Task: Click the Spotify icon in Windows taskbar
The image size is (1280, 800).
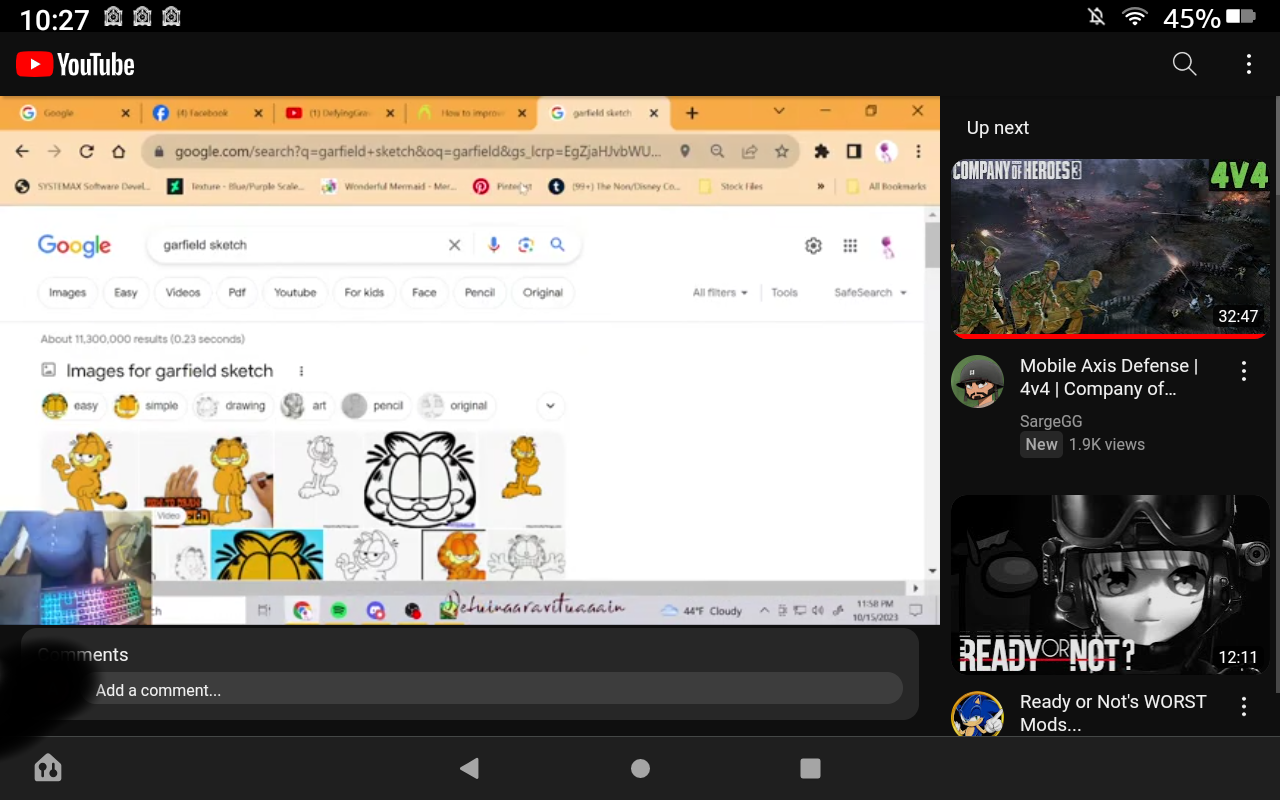Action: pos(338,610)
